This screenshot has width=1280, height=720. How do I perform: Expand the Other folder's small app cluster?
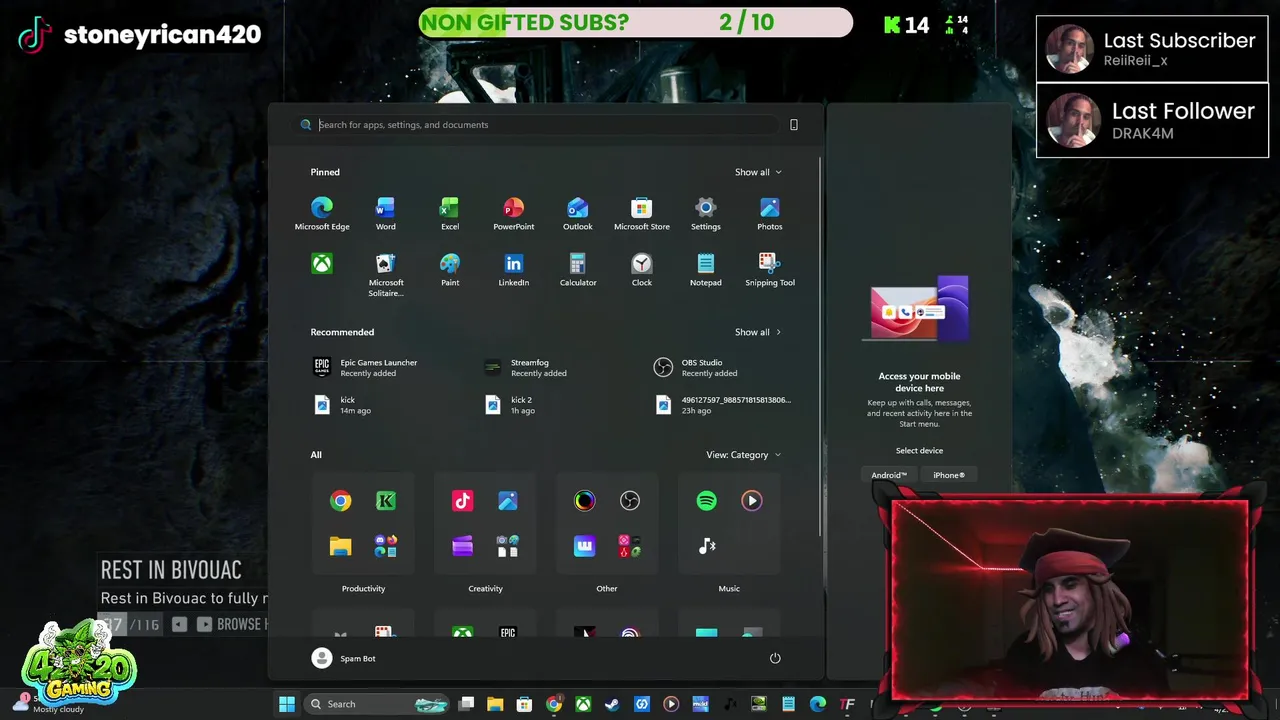point(630,546)
